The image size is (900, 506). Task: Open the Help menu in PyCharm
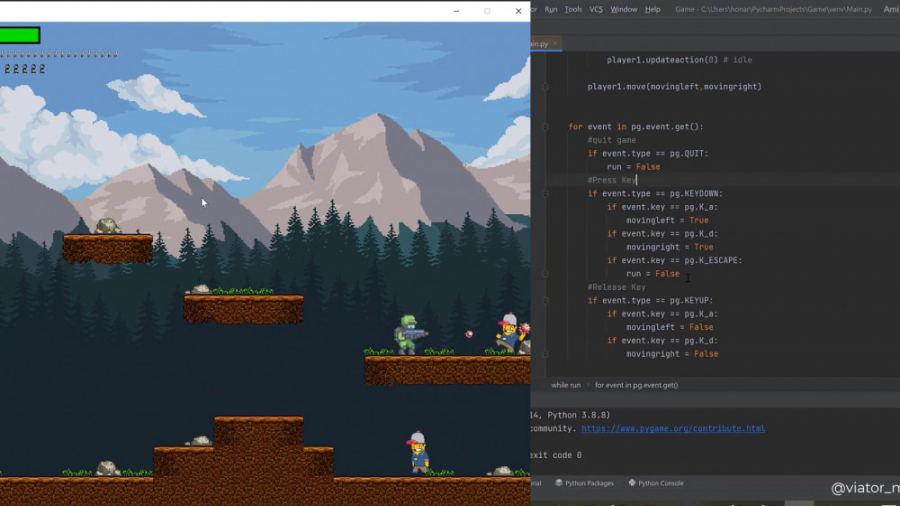652,9
